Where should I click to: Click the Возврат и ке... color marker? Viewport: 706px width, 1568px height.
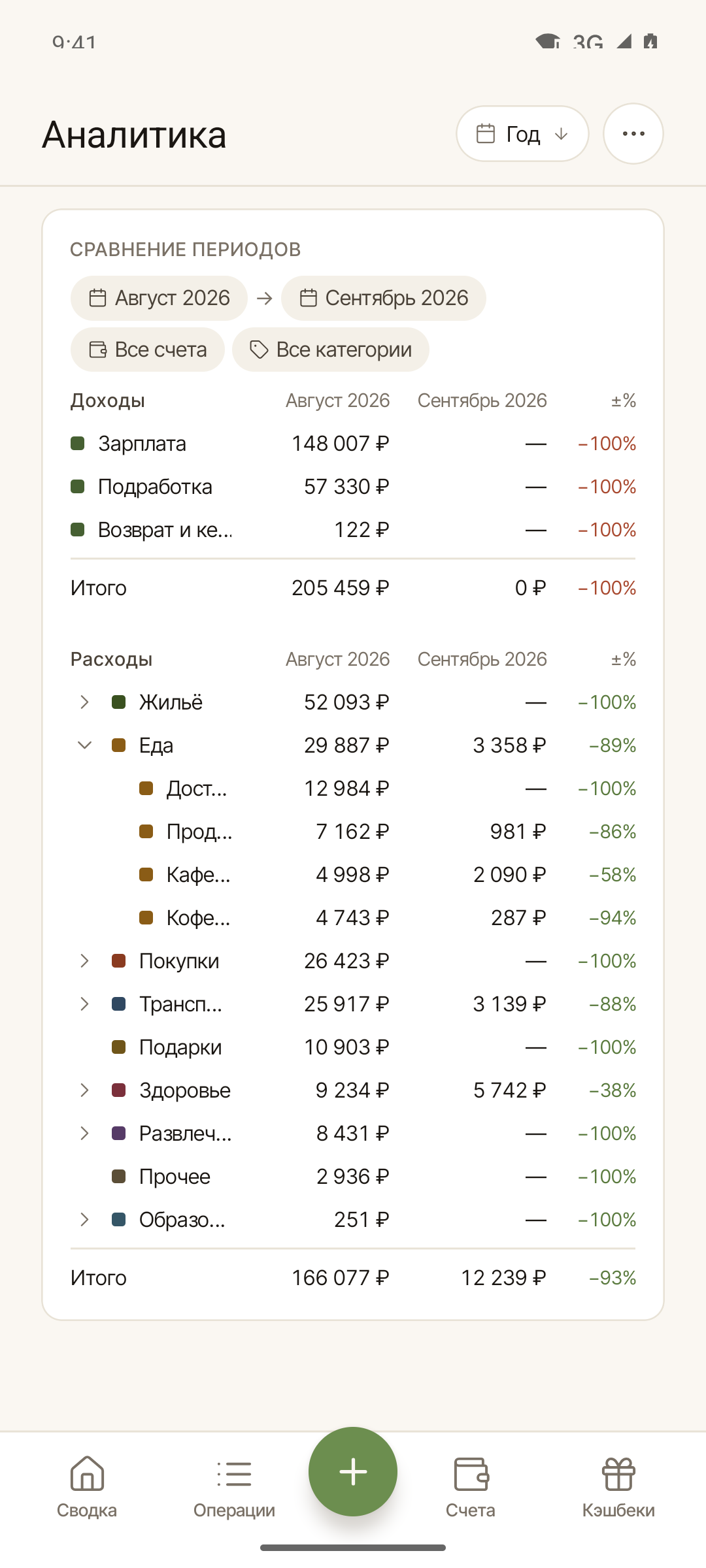tap(78, 530)
